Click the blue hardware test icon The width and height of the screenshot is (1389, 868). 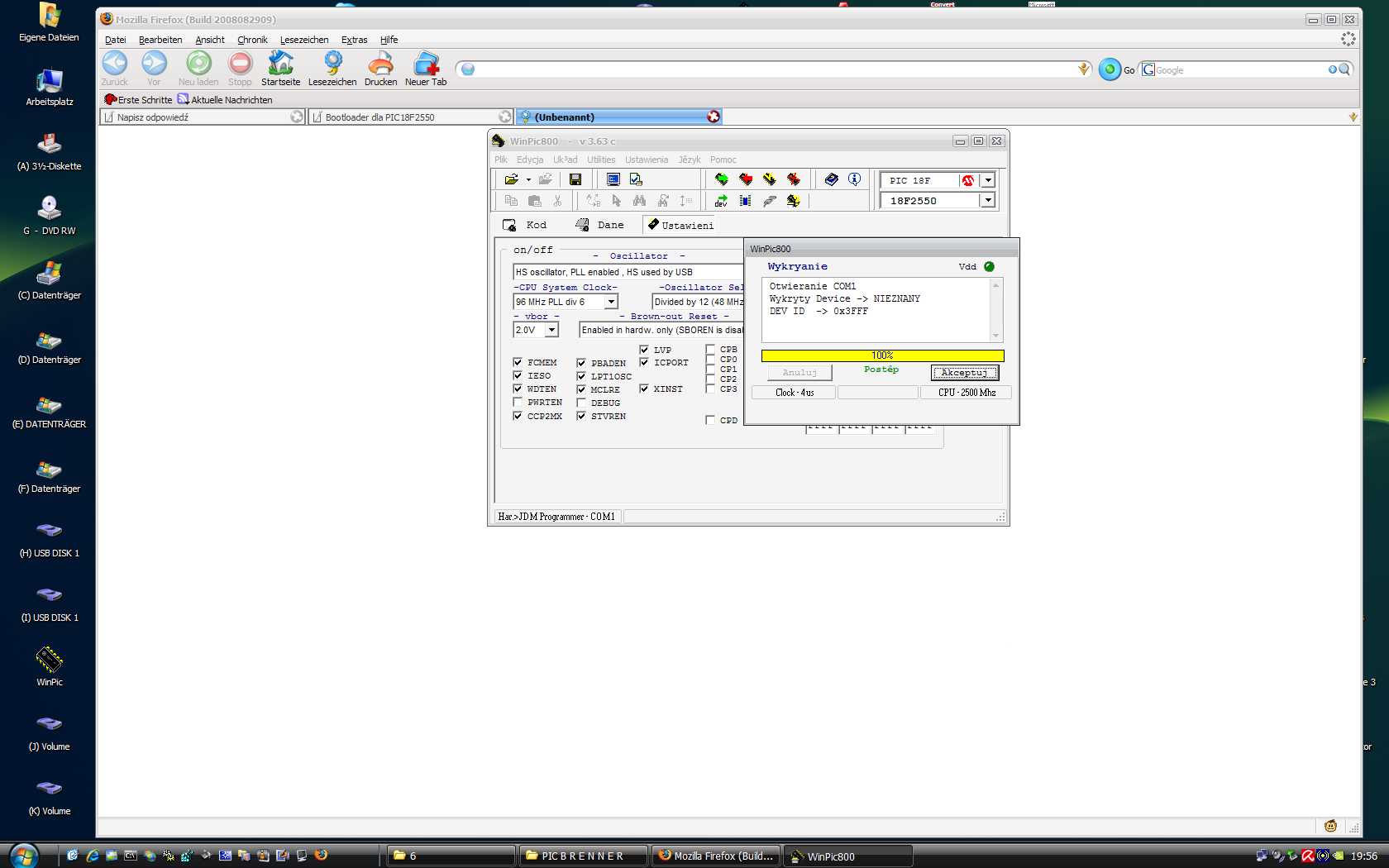pos(746,201)
